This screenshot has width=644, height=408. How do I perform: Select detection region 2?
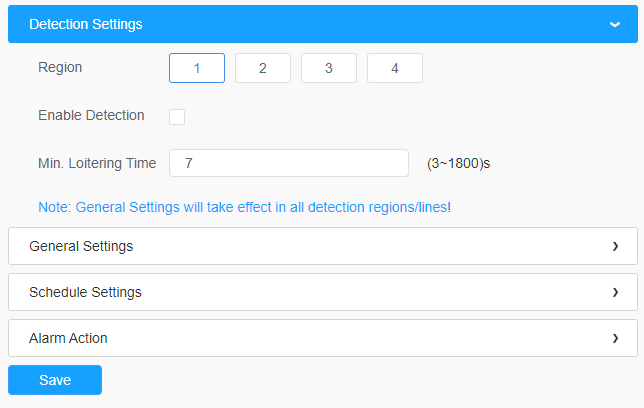pos(262,68)
